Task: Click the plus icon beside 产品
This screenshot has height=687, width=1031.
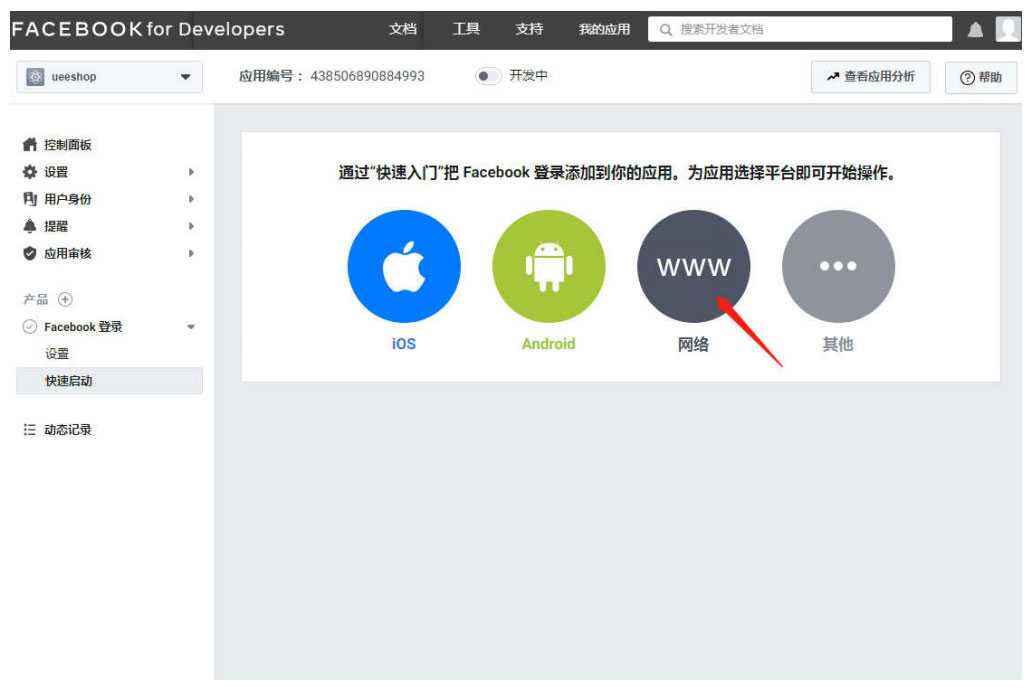Action: (66, 300)
